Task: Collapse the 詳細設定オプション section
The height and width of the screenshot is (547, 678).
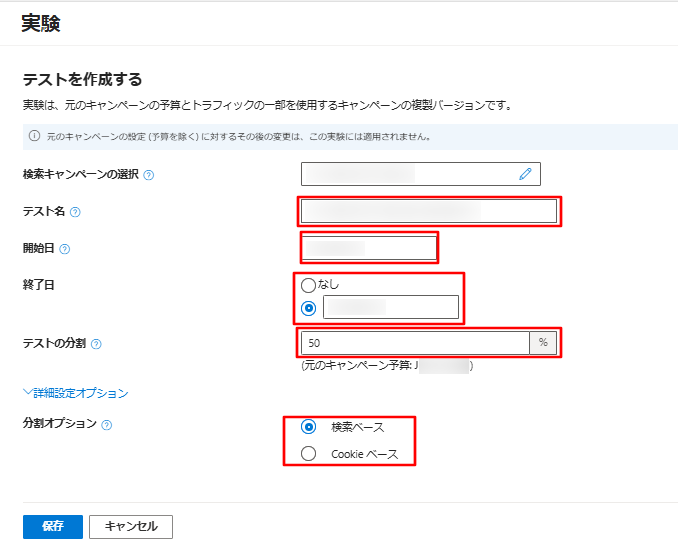Action: point(75,393)
